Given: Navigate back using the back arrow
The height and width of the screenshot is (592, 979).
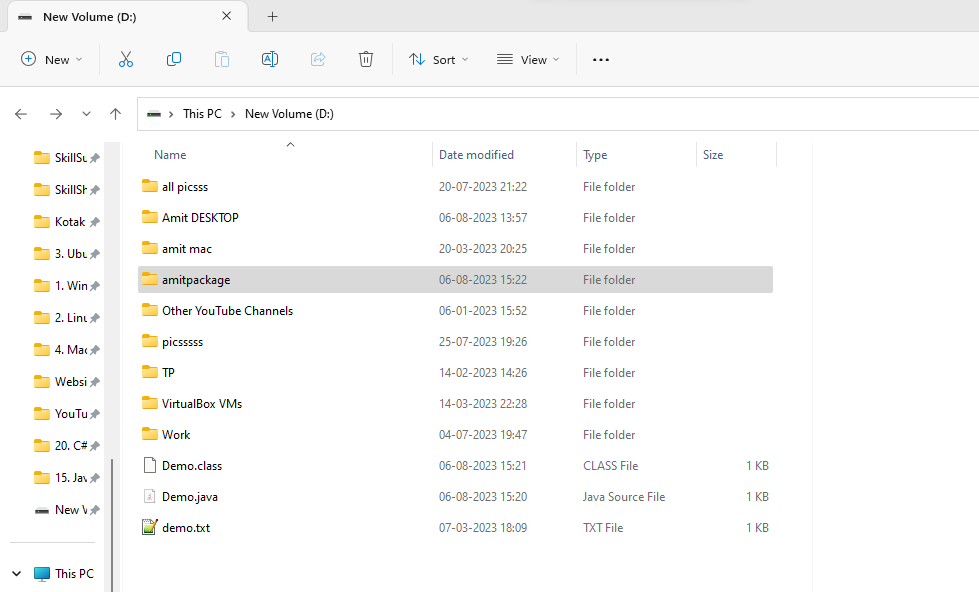Looking at the screenshot, I should tap(20, 114).
